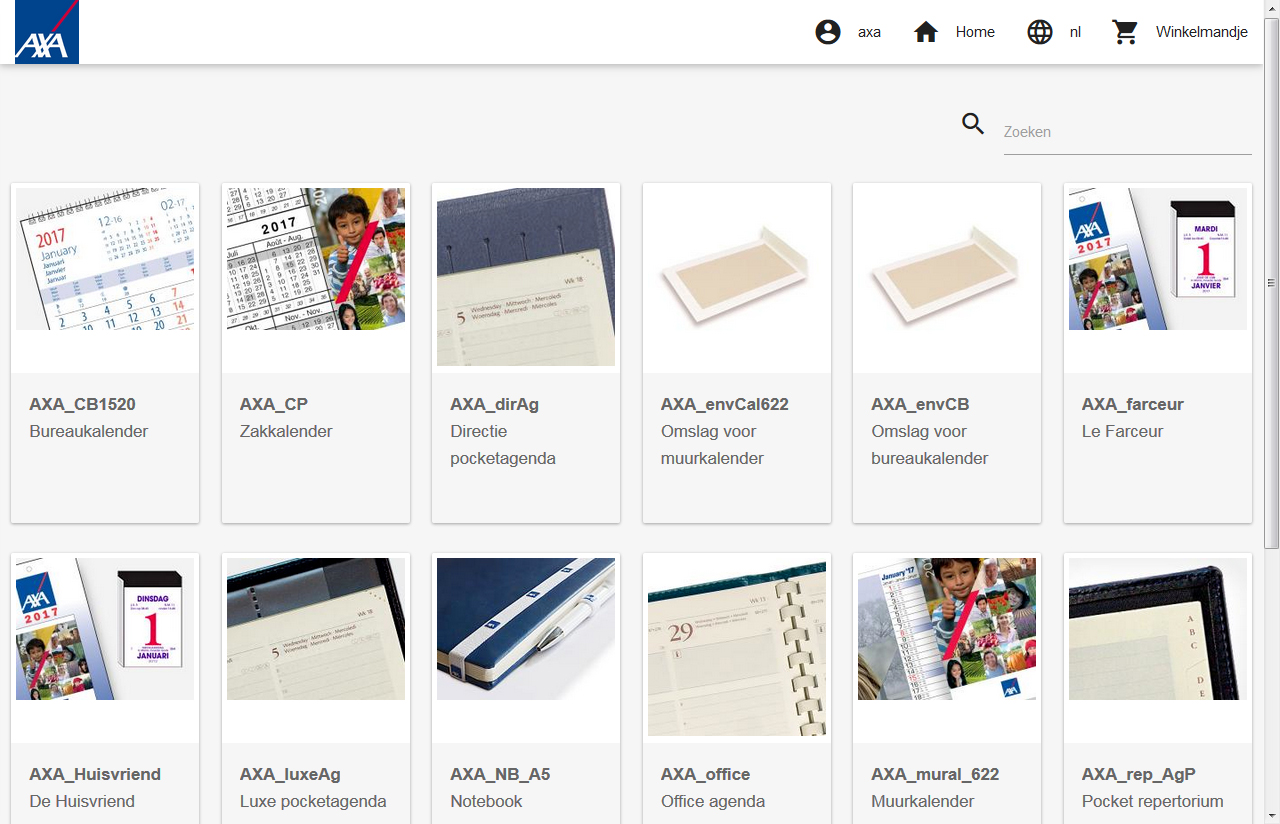Open the language globe icon
Screen dimensions: 1280x824
(x=1040, y=32)
